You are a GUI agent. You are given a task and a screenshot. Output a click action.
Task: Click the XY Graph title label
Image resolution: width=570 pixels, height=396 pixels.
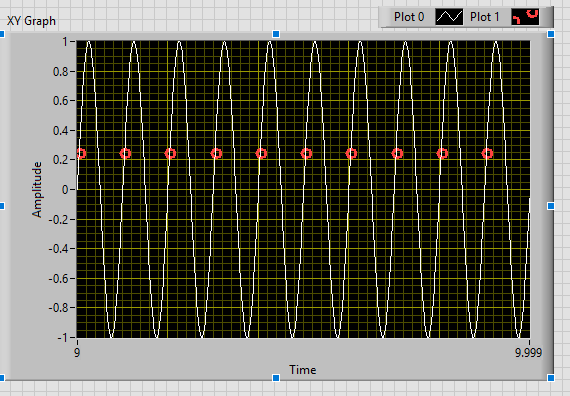pos(31,21)
